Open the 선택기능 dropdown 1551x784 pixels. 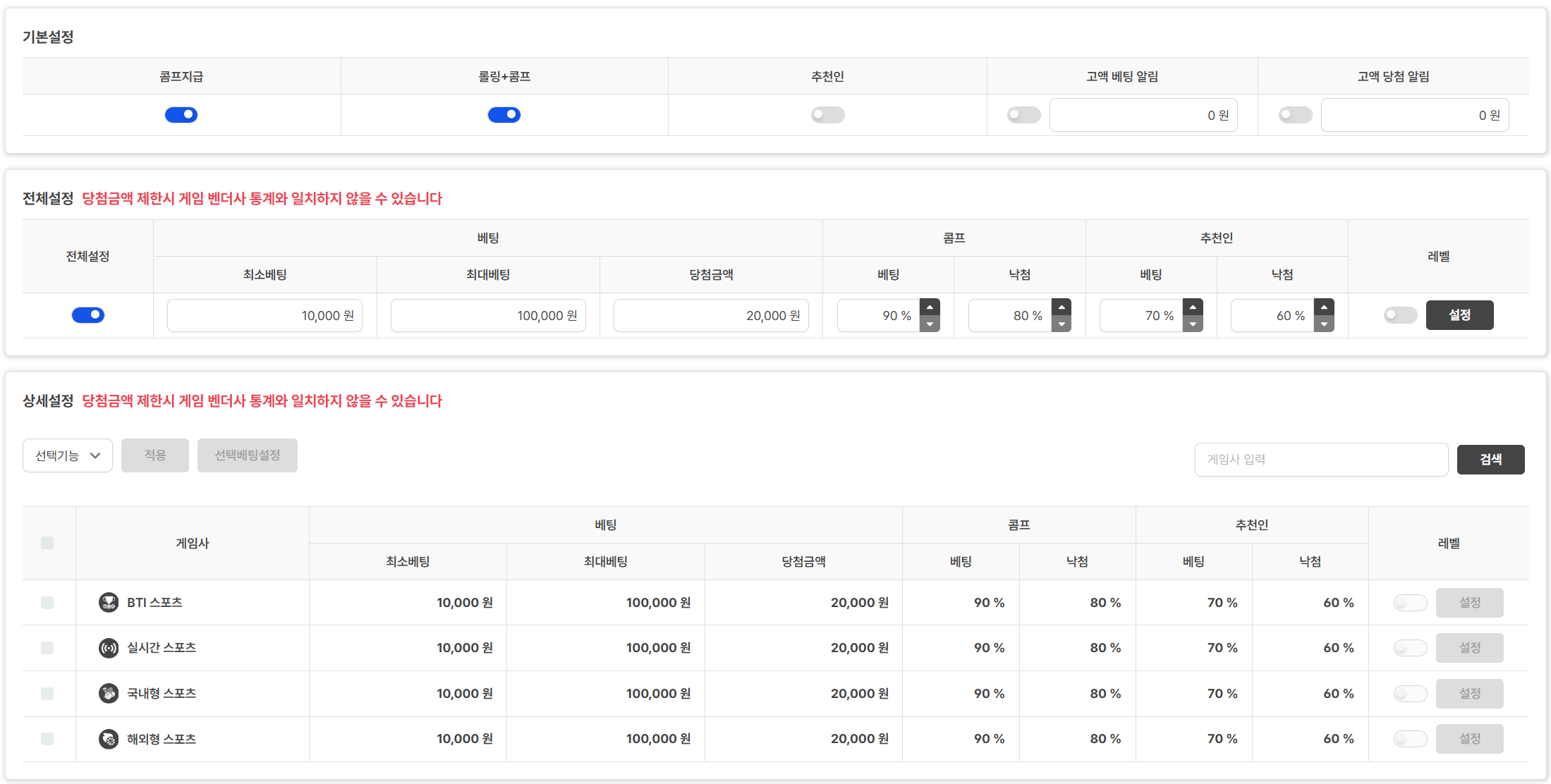coord(68,455)
